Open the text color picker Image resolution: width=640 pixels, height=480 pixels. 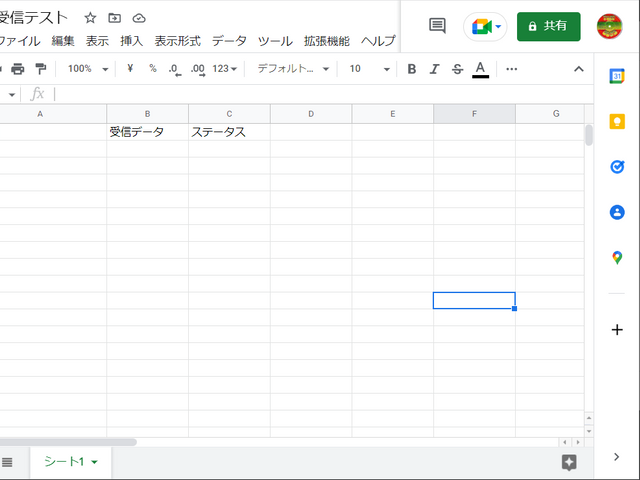point(480,69)
